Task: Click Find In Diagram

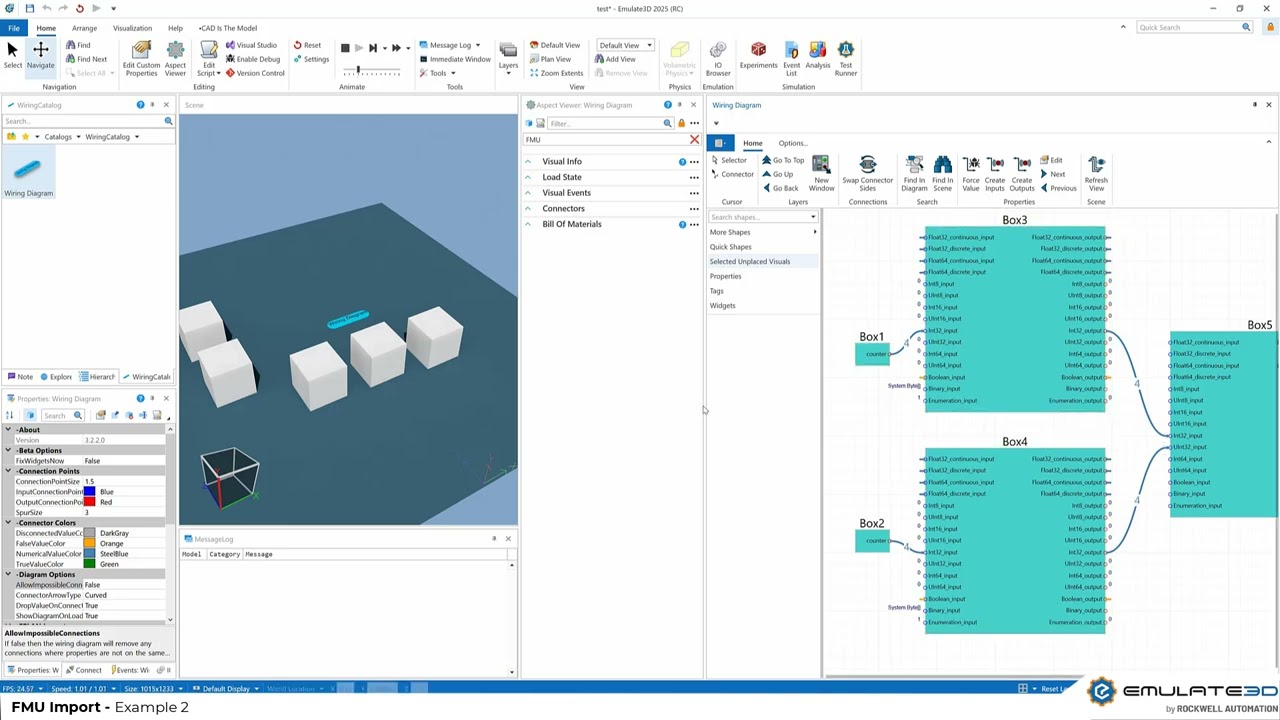Action: 914,172
